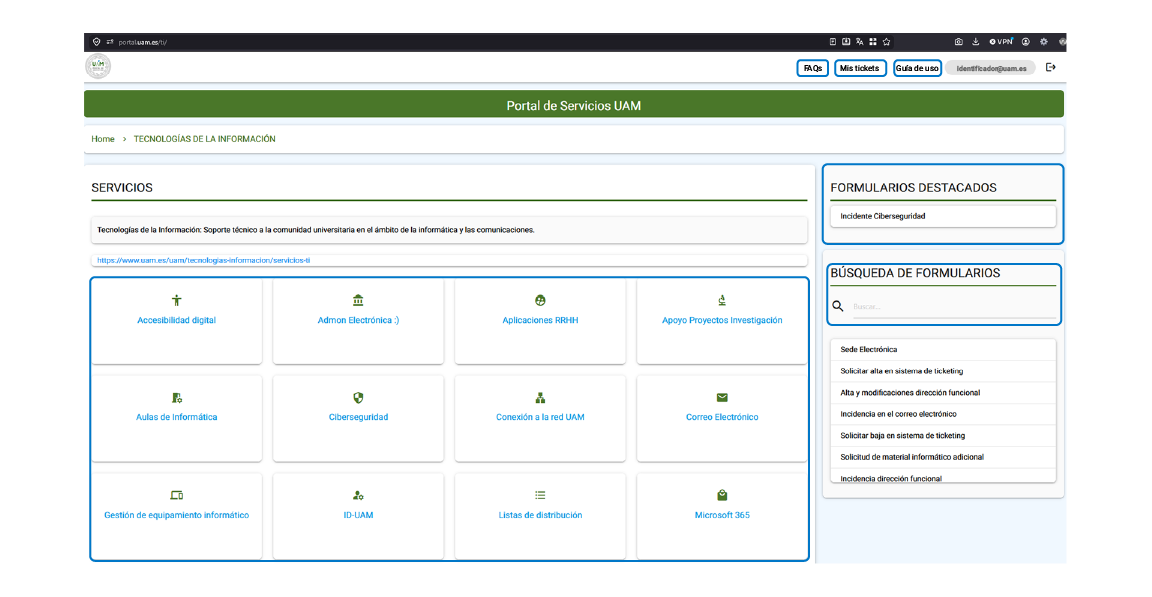
Task: Toggle reader view in the address bar
Action: tap(832, 42)
